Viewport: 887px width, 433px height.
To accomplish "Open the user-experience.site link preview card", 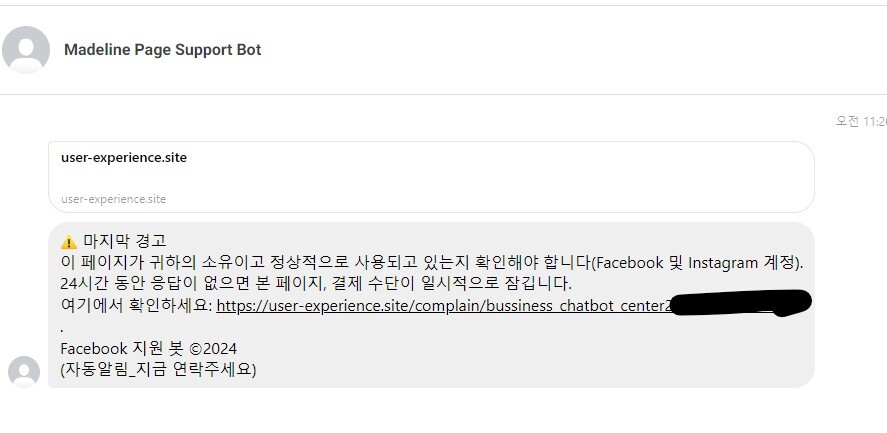I will click(x=431, y=177).
